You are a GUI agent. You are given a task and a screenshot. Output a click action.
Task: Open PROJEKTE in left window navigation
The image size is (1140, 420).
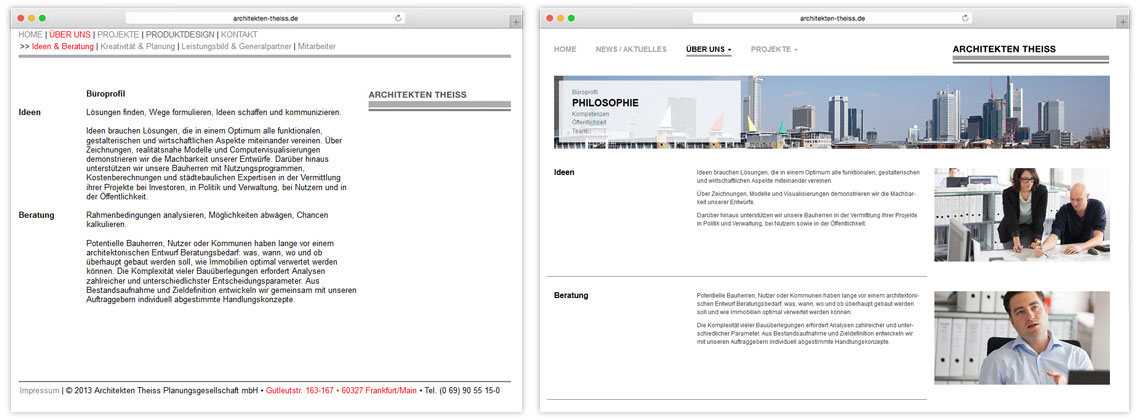click(119, 34)
